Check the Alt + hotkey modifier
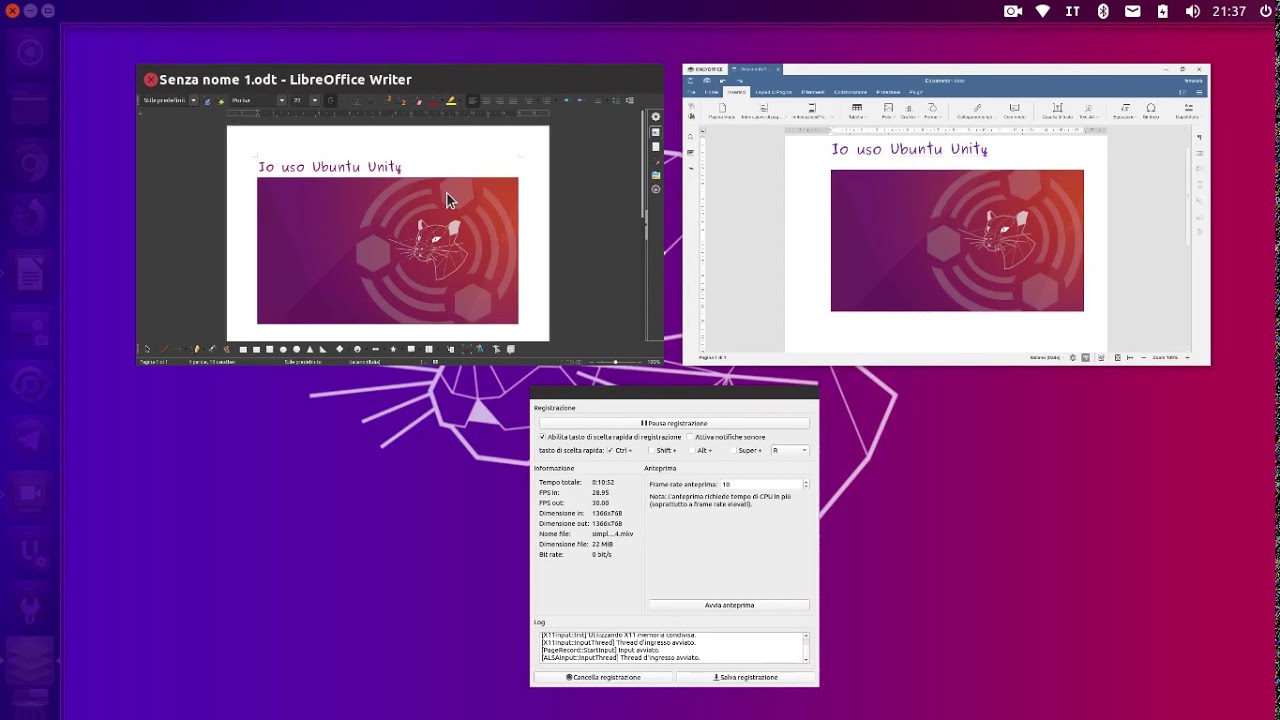The width and height of the screenshot is (1280, 720). (x=692, y=450)
